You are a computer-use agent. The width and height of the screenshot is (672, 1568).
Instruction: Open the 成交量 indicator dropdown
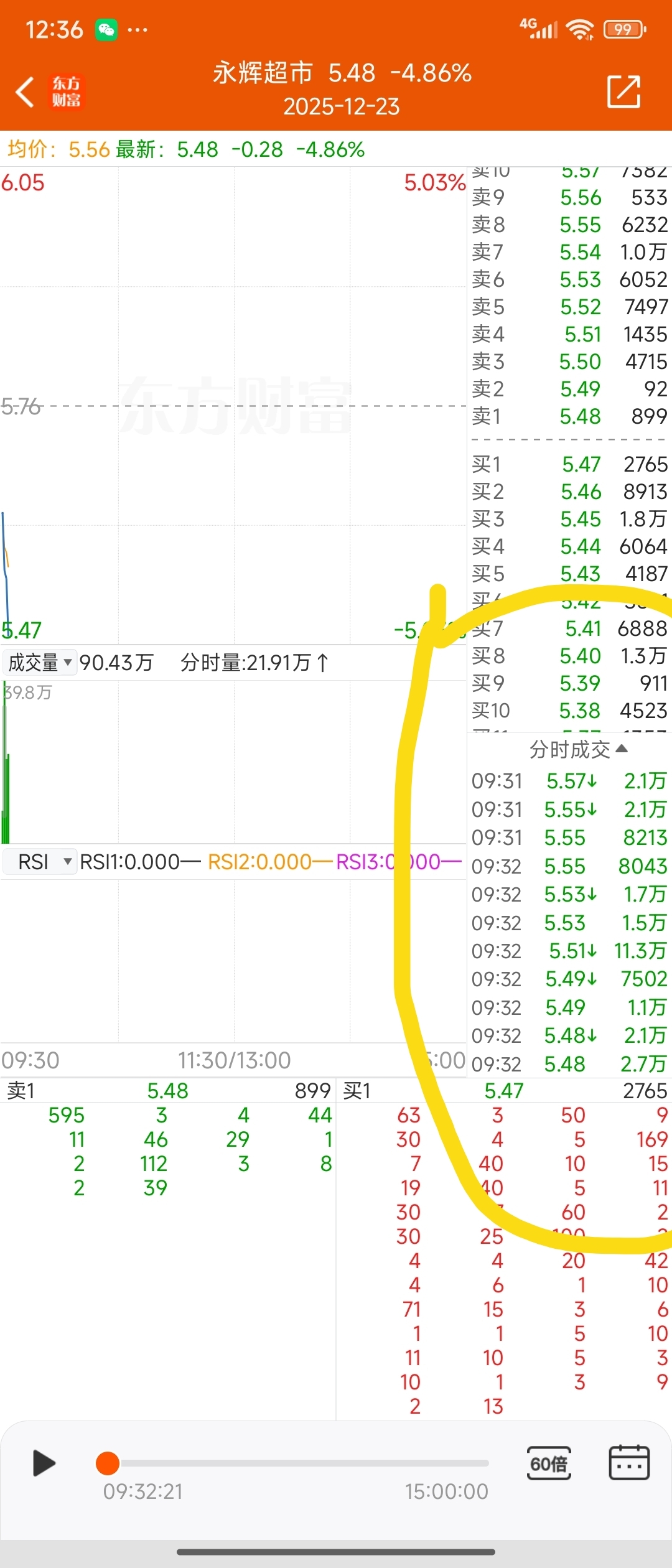[x=40, y=662]
